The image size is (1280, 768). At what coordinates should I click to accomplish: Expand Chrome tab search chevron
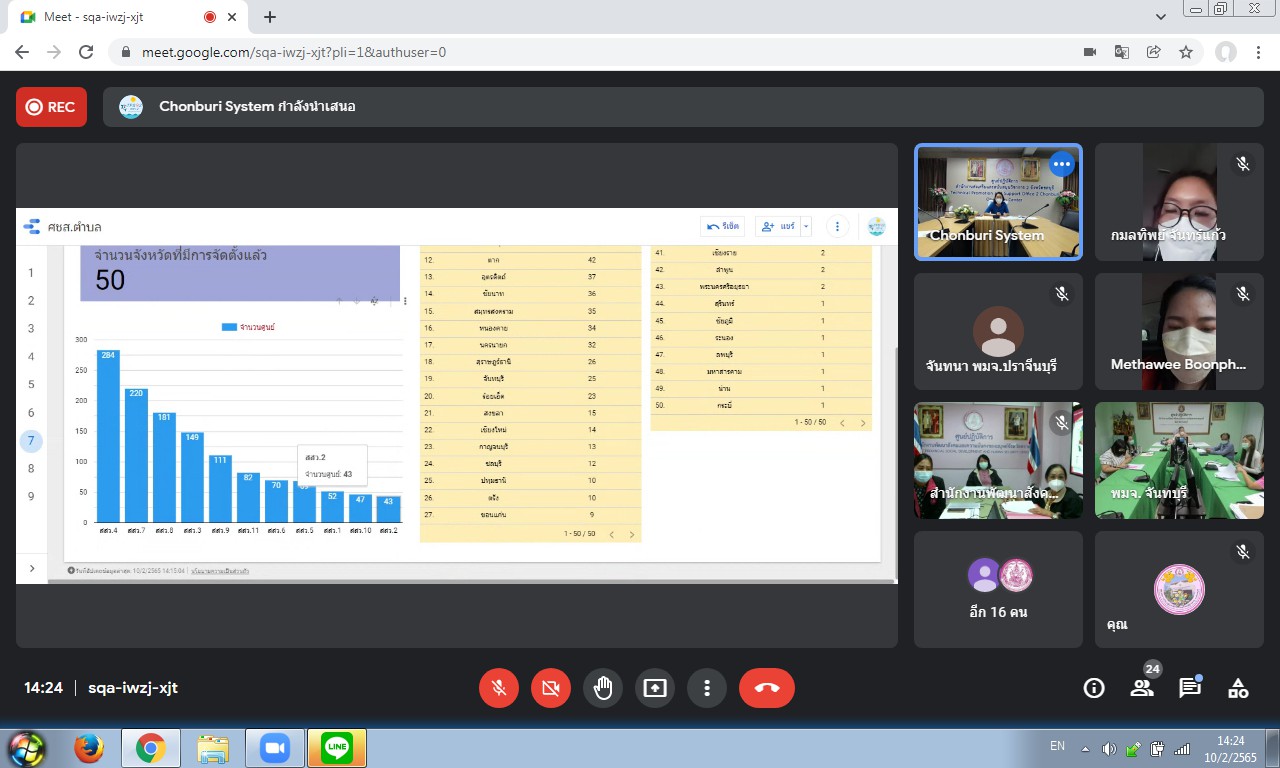(1161, 17)
